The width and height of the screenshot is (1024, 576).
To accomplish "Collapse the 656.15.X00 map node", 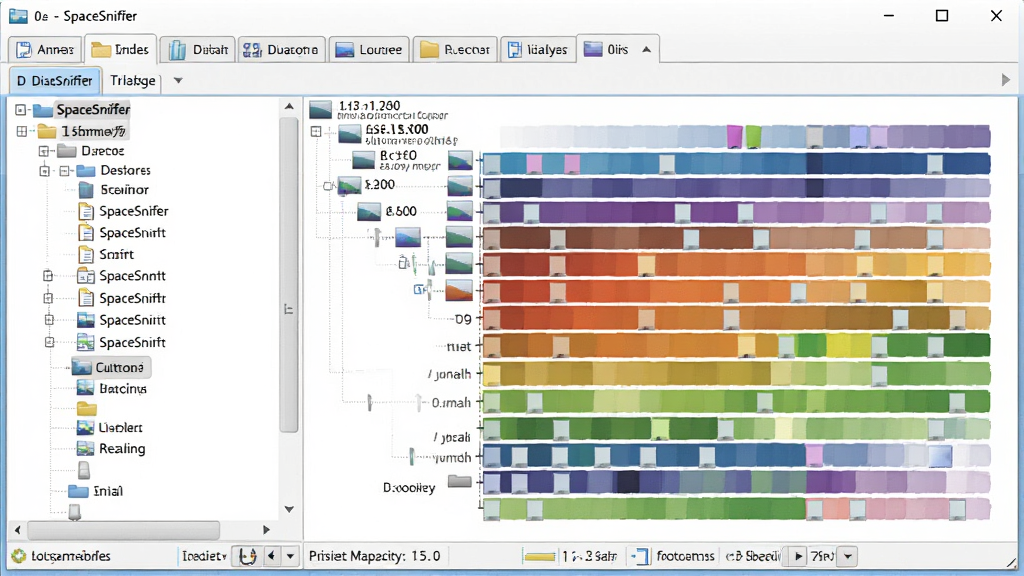I will (x=316, y=131).
